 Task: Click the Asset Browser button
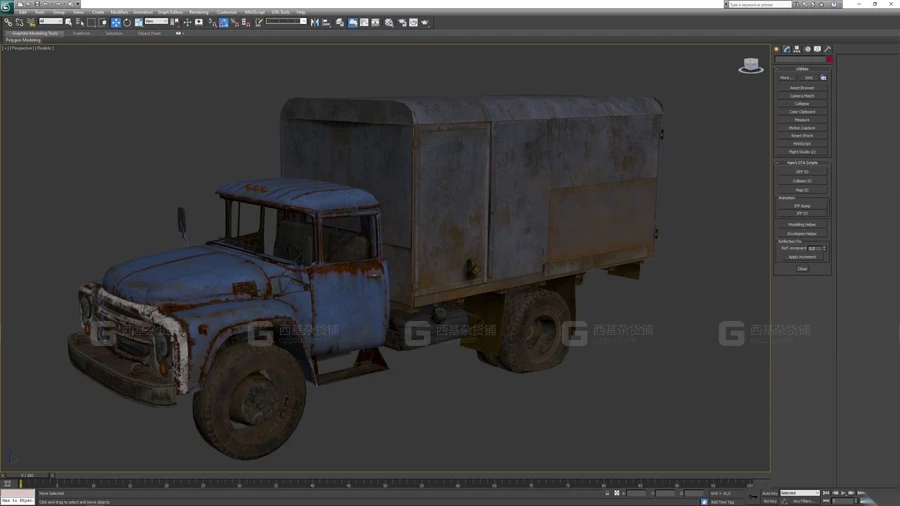[x=802, y=88]
